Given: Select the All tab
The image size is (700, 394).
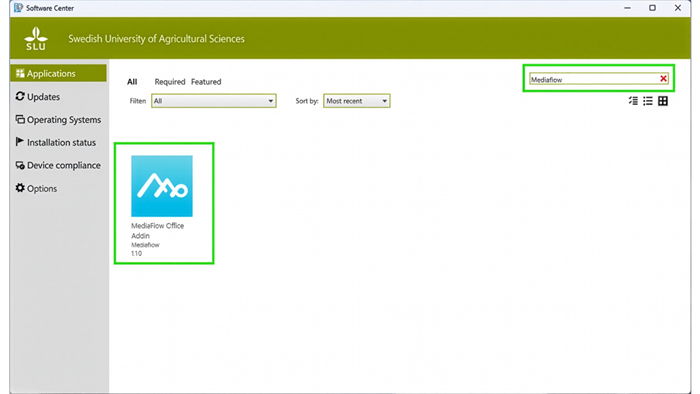Looking at the screenshot, I should pos(132,82).
